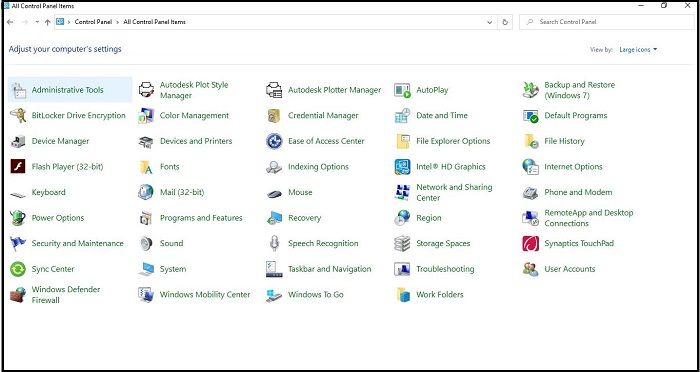Click the Internet Options icon

point(530,167)
